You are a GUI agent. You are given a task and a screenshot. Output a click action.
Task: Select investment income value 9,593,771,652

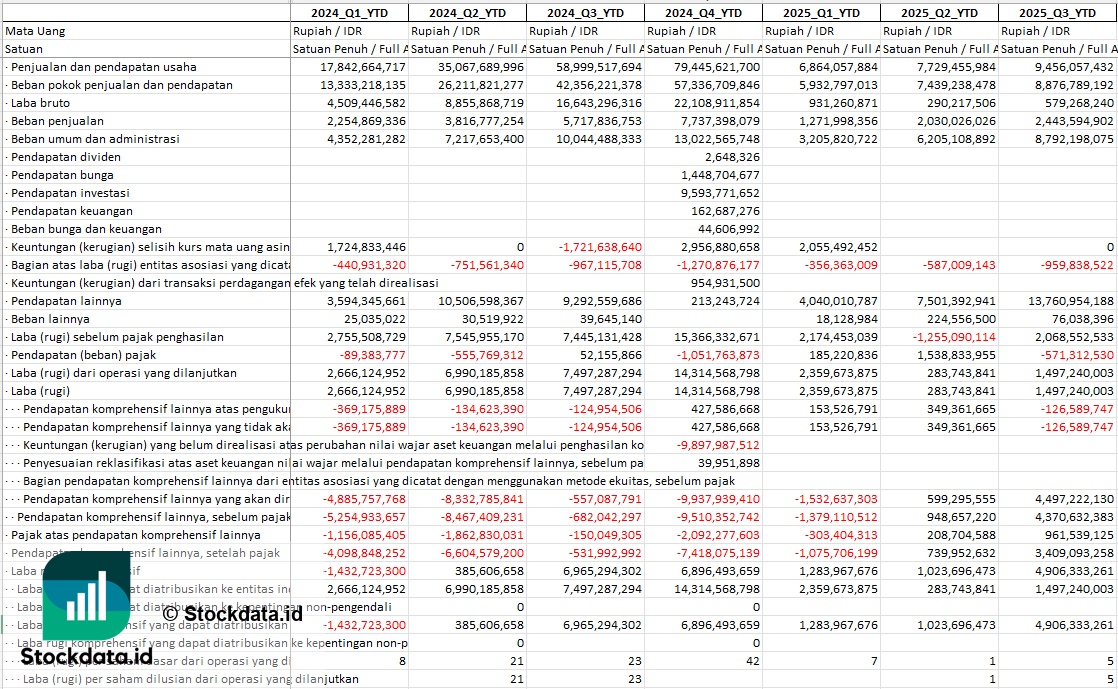pyautogui.click(x=721, y=193)
